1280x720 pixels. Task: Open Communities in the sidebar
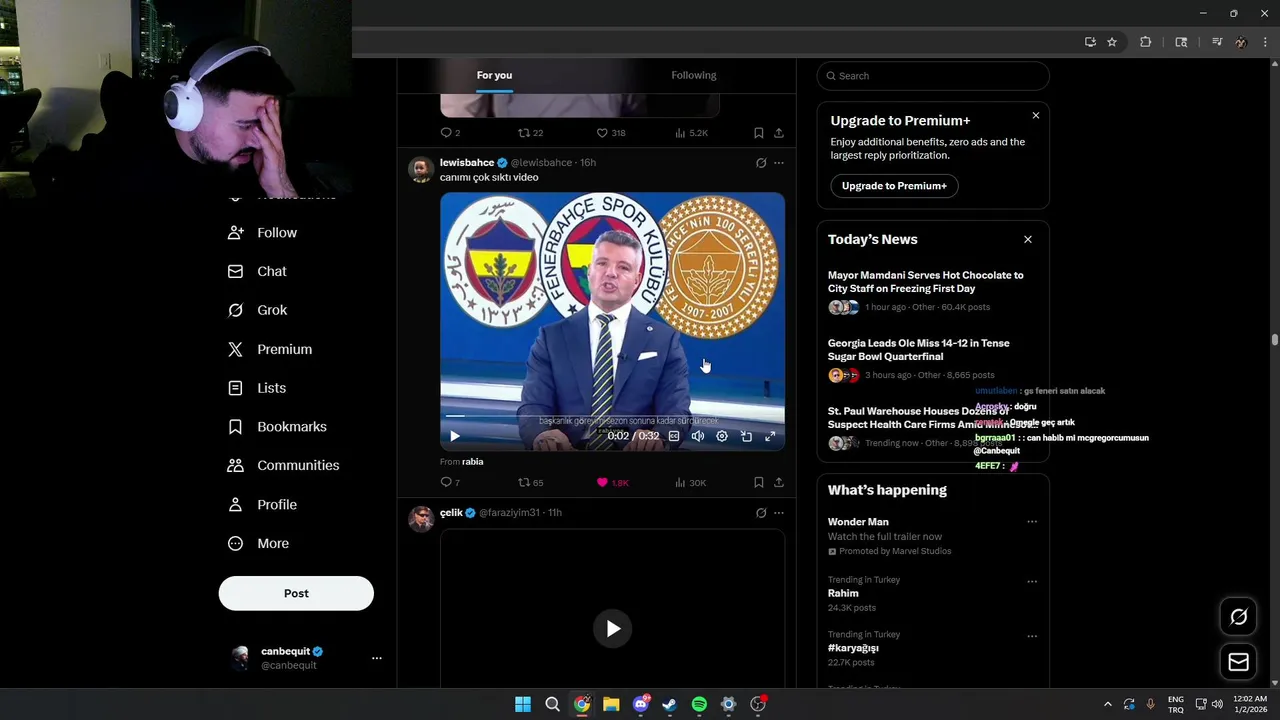284,466
